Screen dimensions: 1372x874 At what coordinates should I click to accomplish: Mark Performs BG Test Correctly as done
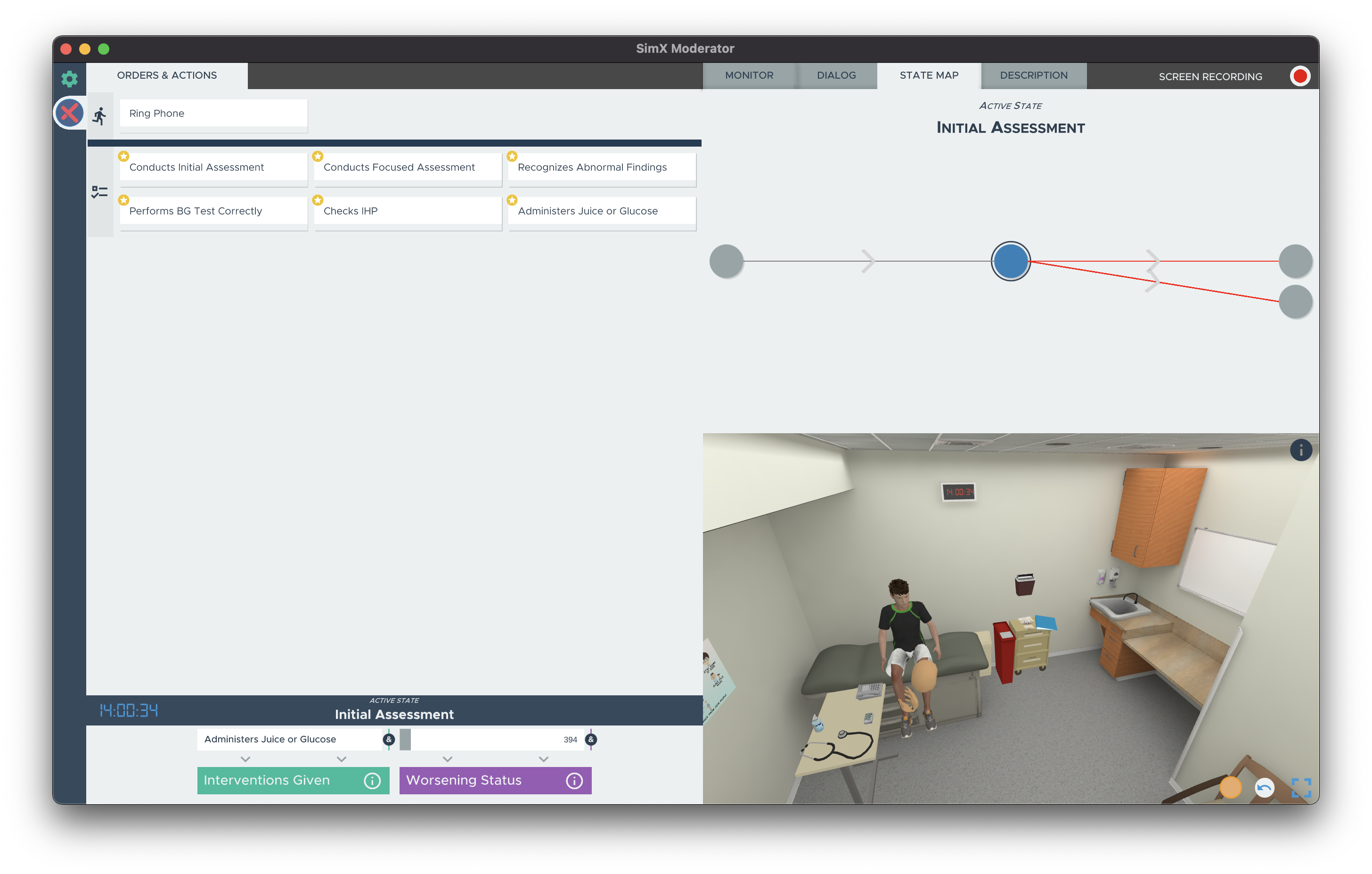coord(213,211)
